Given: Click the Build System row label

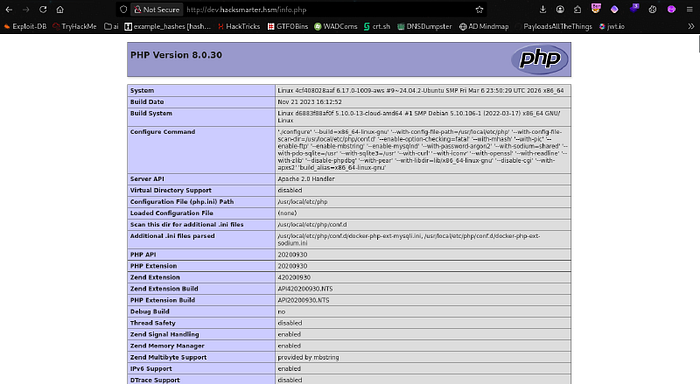Looking at the screenshot, I should [x=151, y=113].
